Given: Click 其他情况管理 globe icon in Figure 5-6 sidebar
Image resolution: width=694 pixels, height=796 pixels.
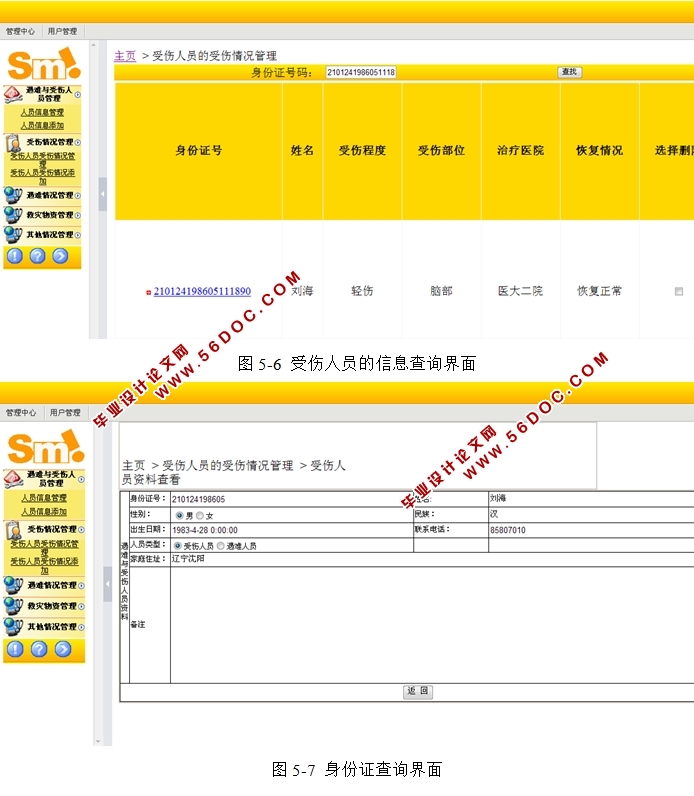Looking at the screenshot, I should tap(13, 235).
